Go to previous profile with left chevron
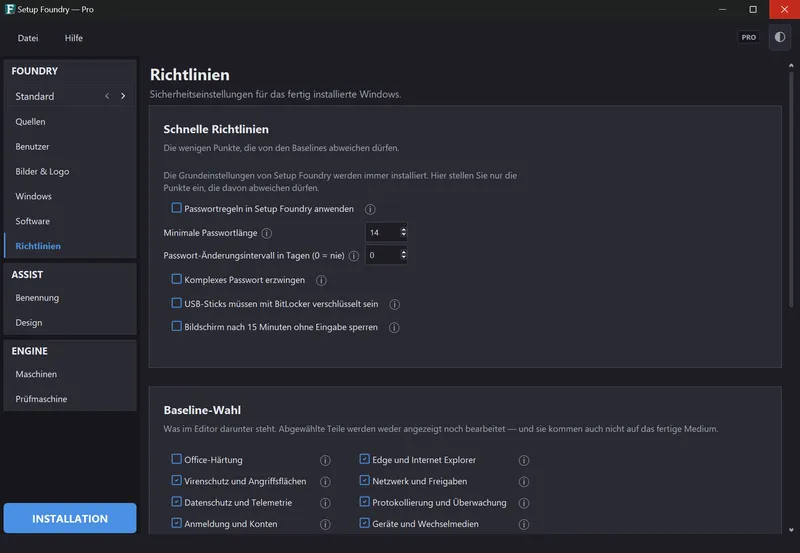The height and width of the screenshot is (553, 800). click(x=107, y=96)
